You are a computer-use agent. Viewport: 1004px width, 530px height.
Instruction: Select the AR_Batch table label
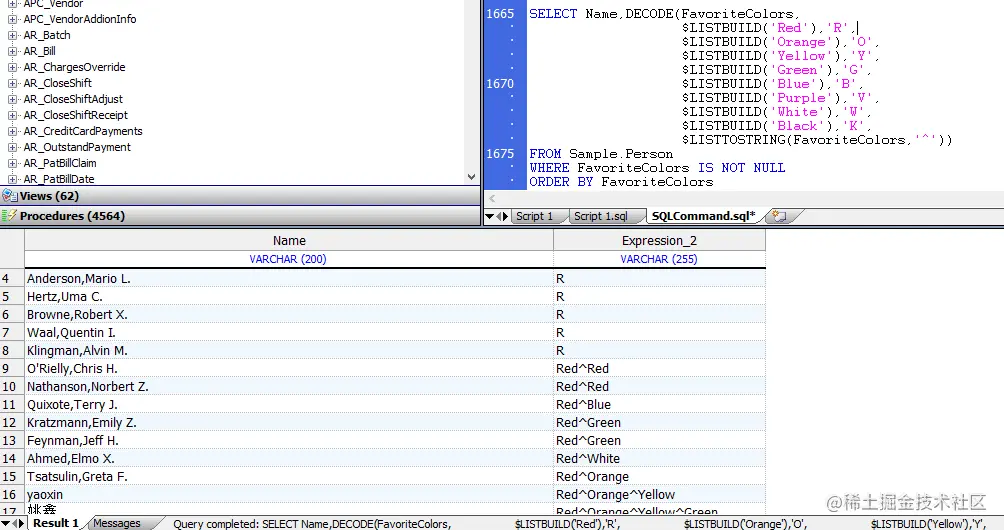tap(47, 35)
